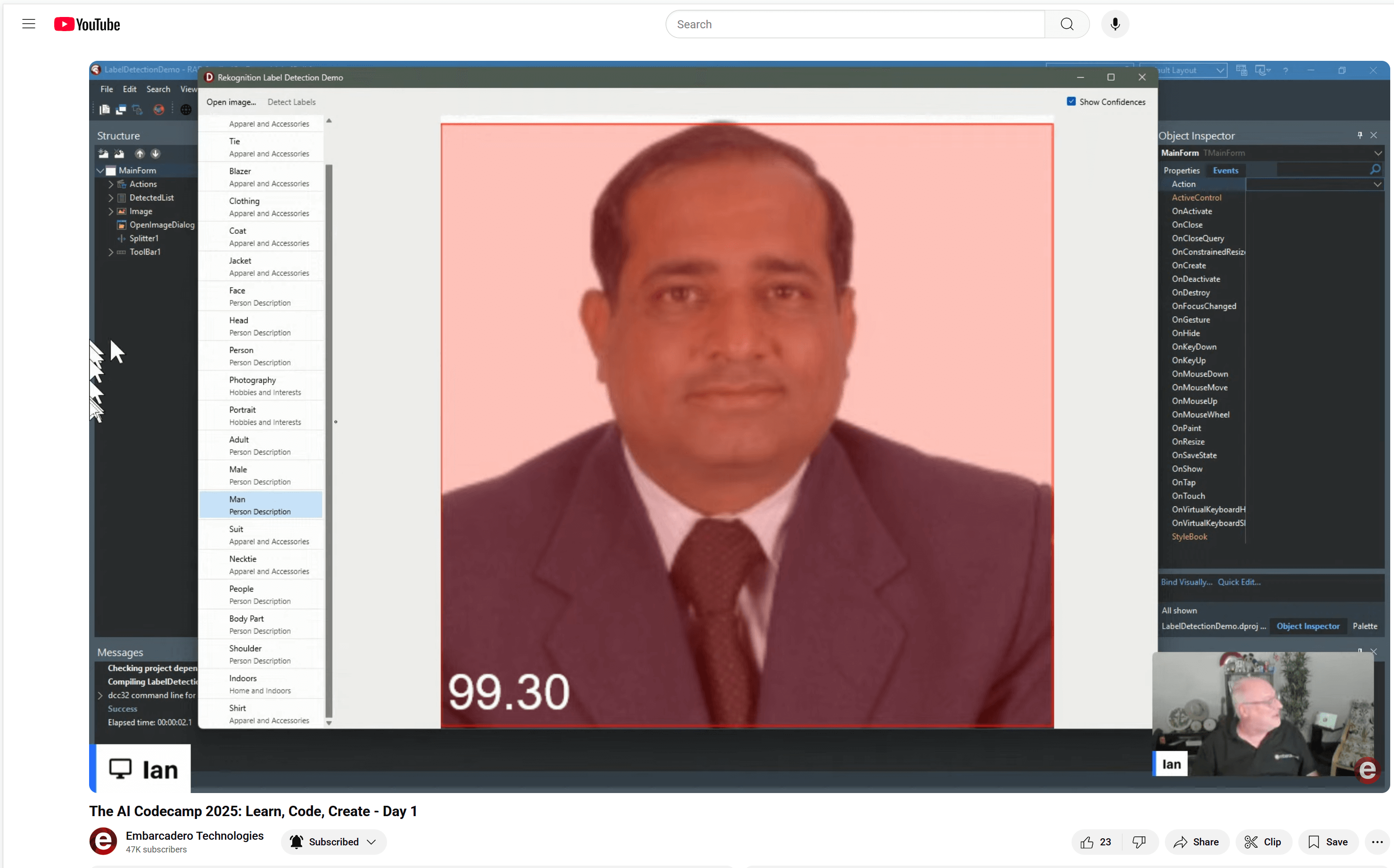Image resolution: width=1394 pixels, height=868 pixels.
Task: Select the Portrait label in the list
Action: click(261, 416)
